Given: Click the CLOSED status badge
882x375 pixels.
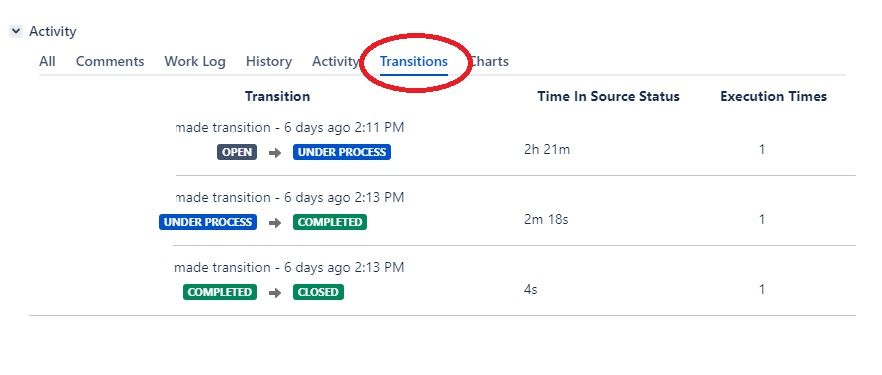Looking at the screenshot, I should tap(318, 292).
